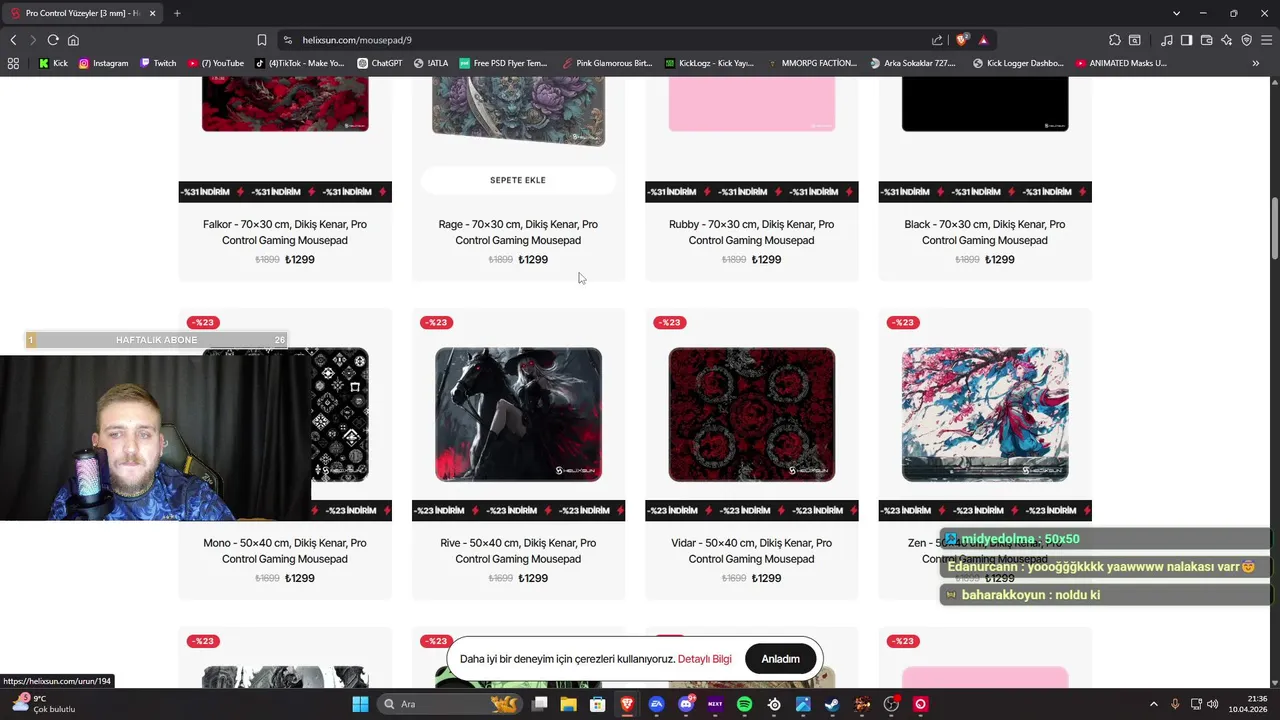This screenshot has width=1280, height=720.
Task: Toggle the browser sidebar panel icon
Action: click(x=1186, y=40)
